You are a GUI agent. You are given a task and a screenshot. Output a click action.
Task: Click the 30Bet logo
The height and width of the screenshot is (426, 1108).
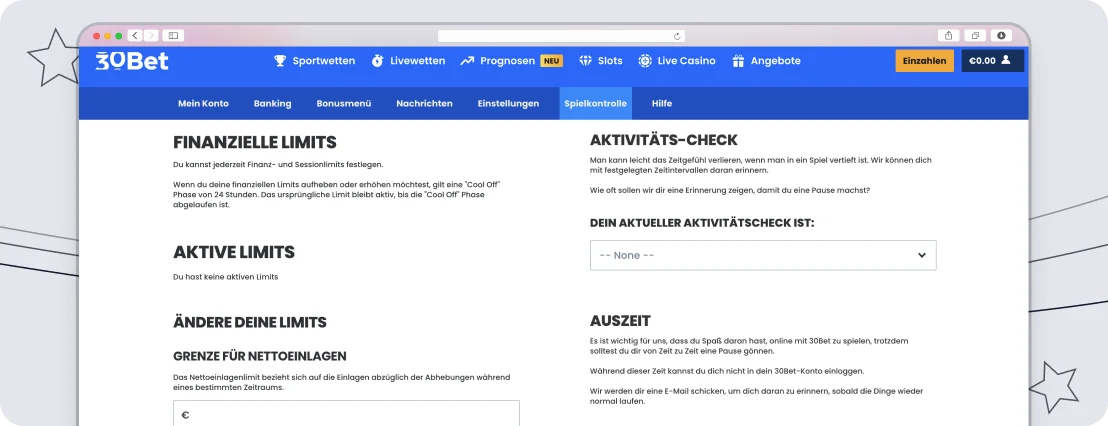(x=132, y=61)
